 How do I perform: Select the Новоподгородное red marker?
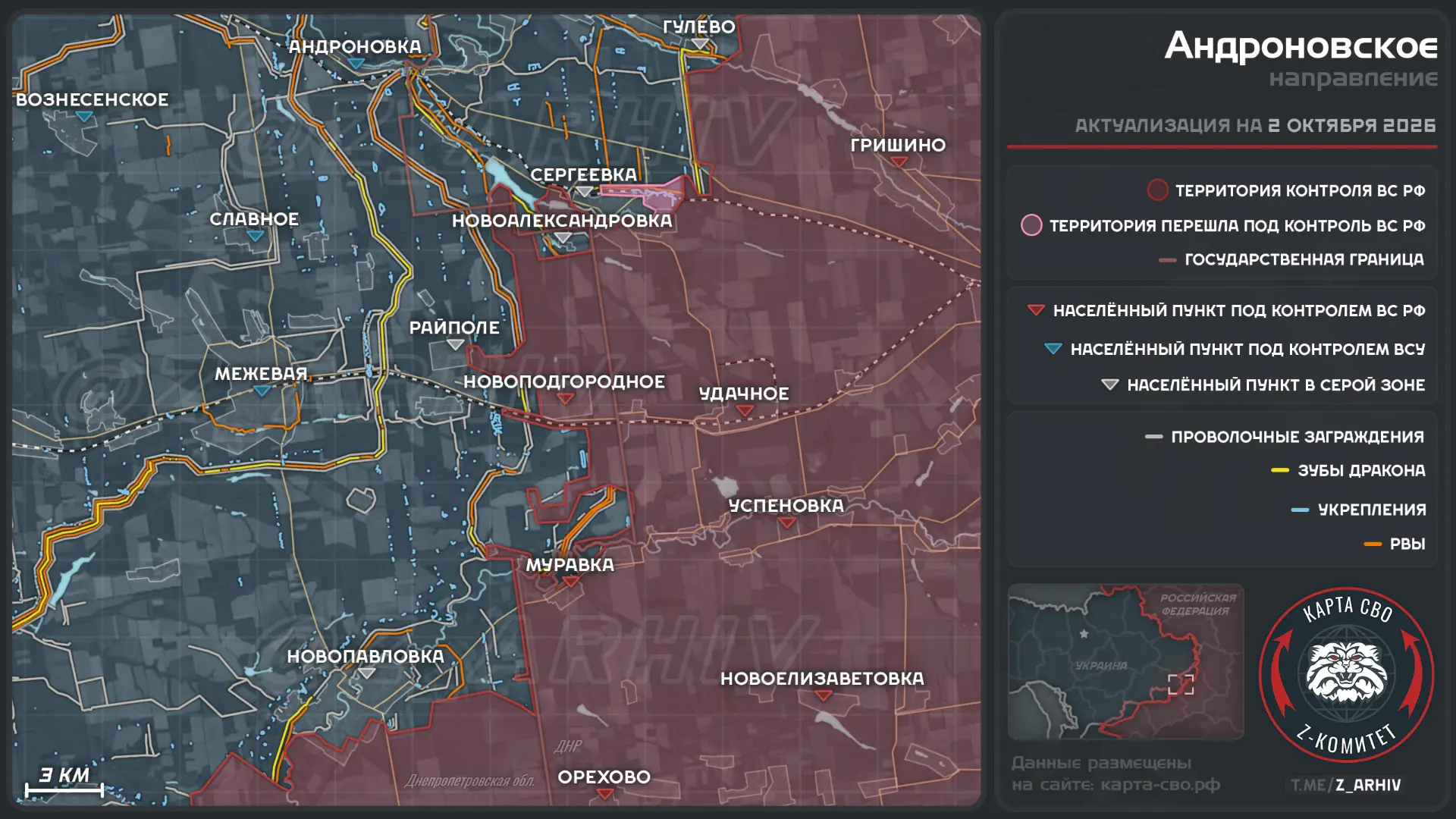point(565,399)
